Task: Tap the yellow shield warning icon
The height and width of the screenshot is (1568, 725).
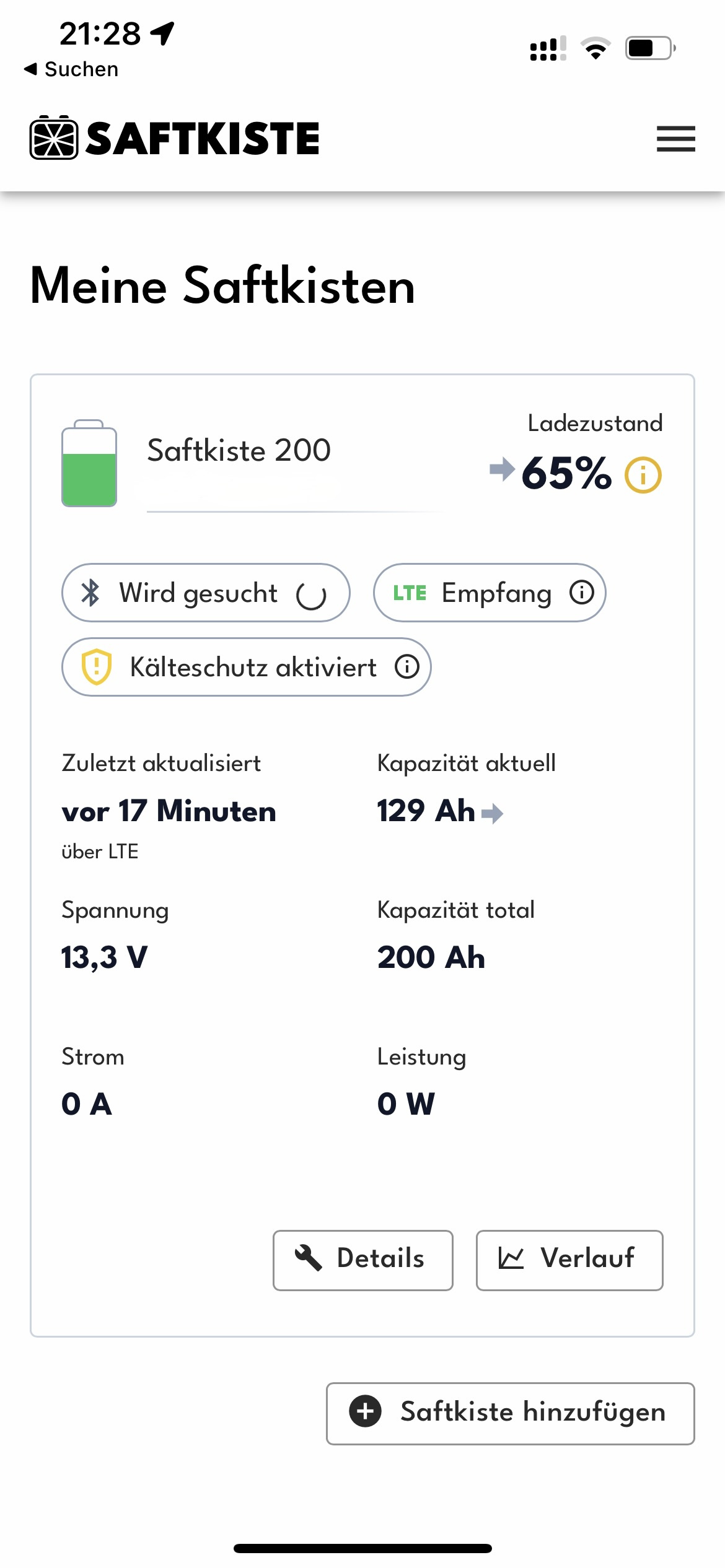Action: [x=97, y=667]
